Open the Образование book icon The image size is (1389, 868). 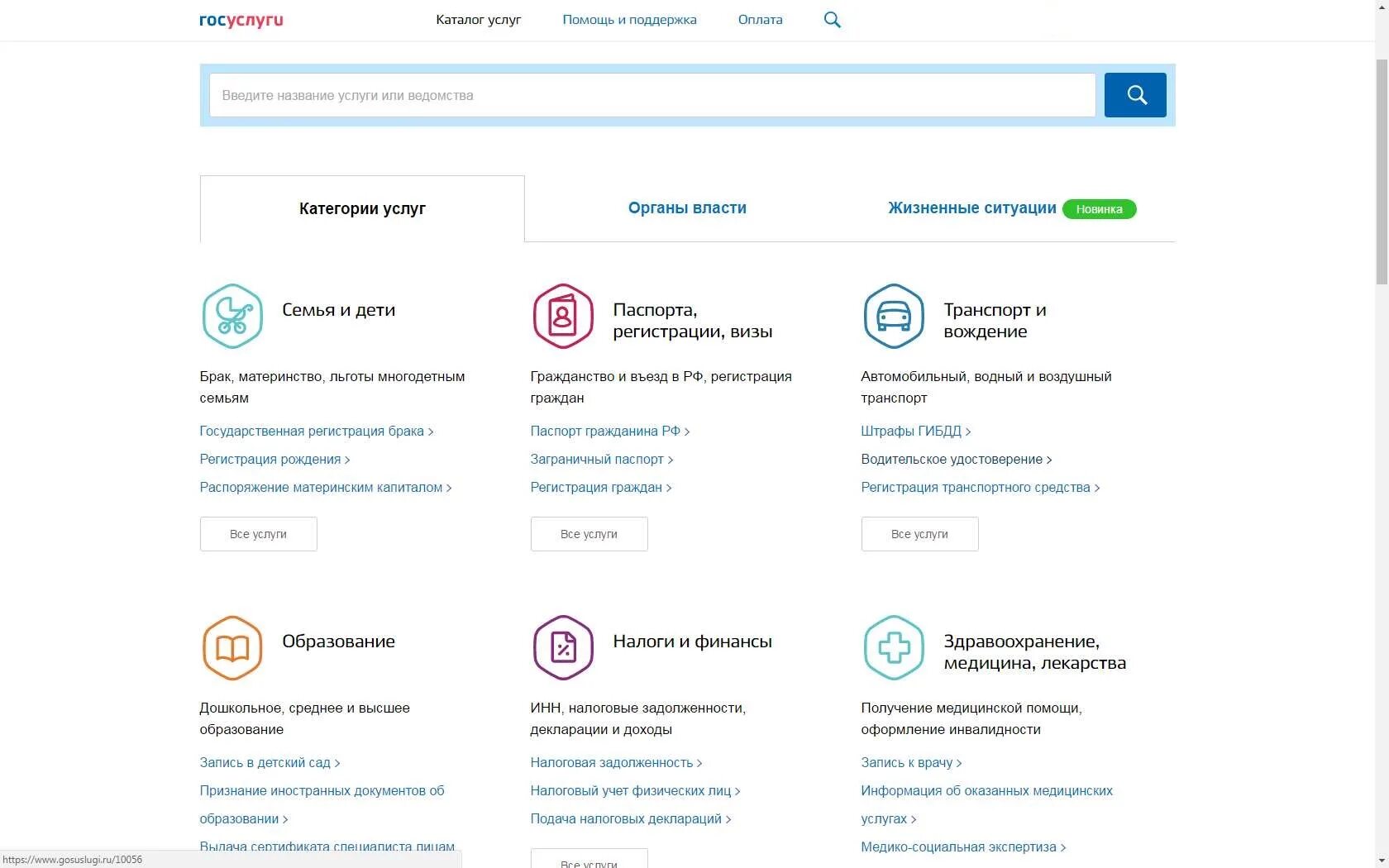[x=232, y=647]
